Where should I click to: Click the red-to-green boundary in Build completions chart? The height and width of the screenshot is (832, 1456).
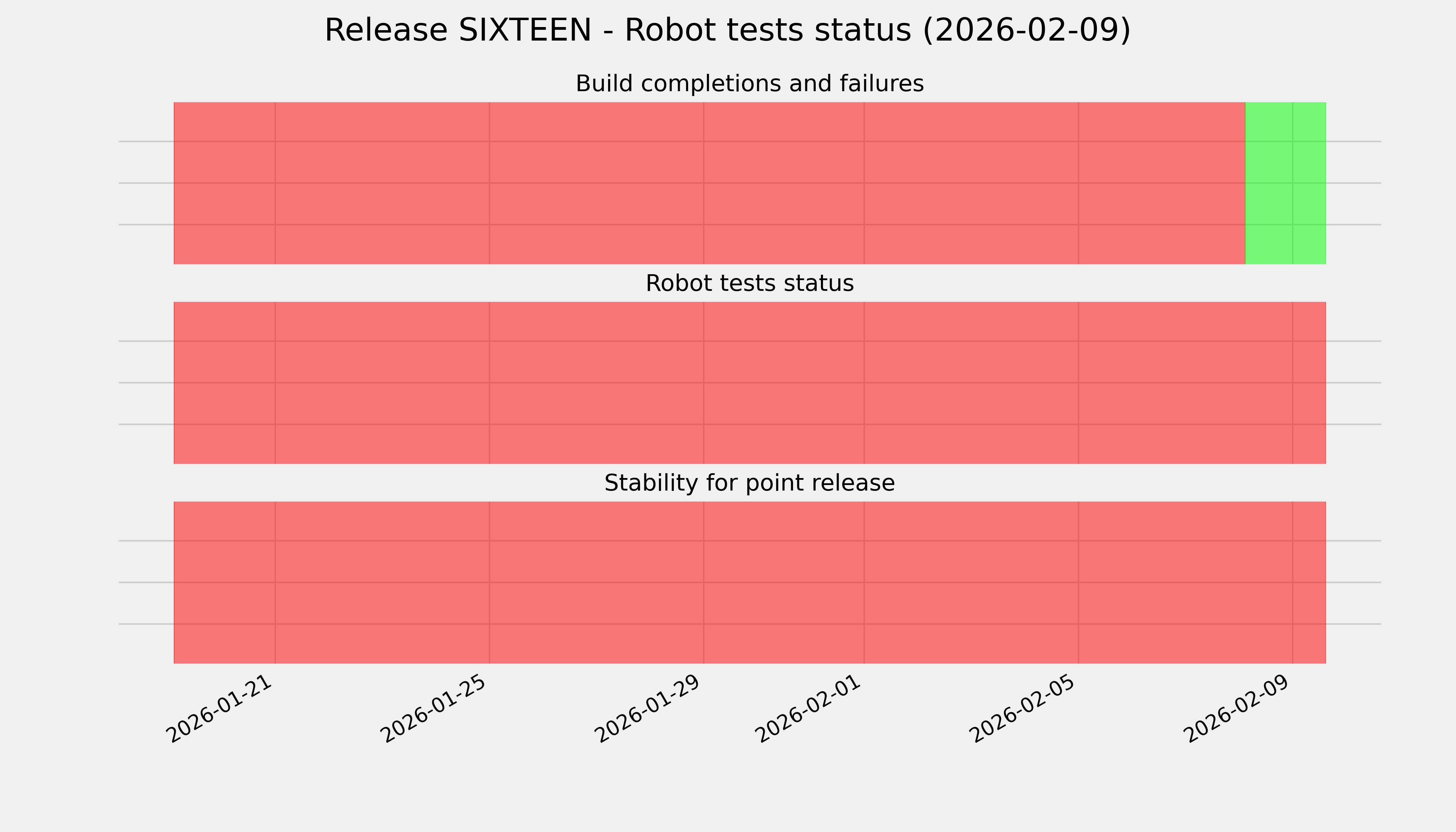click(1245, 183)
